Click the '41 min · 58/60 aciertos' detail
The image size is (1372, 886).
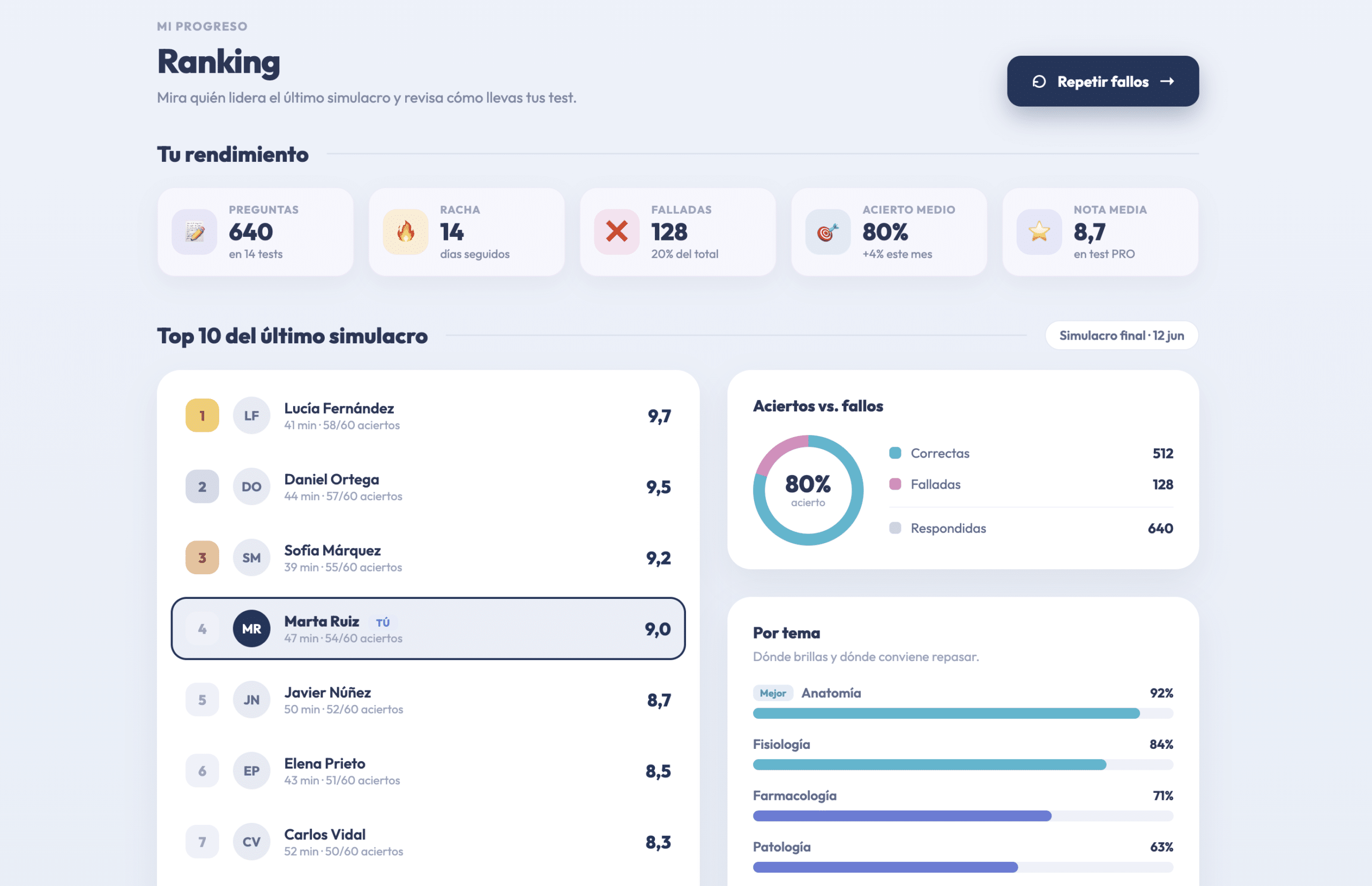(x=342, y=425)
